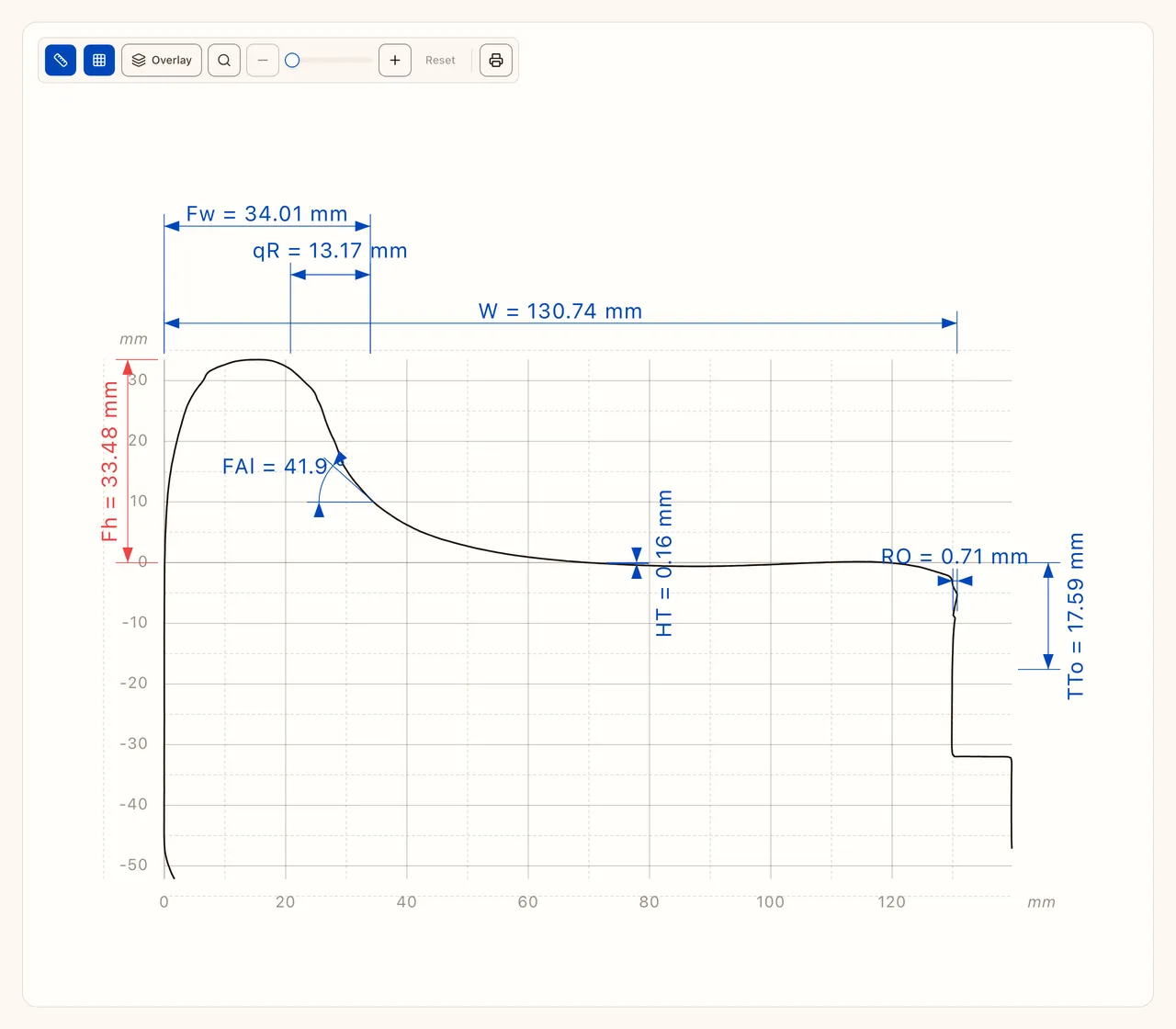
Task: Select the TTo = 17.59 mm label
Action: point(1076,616)
